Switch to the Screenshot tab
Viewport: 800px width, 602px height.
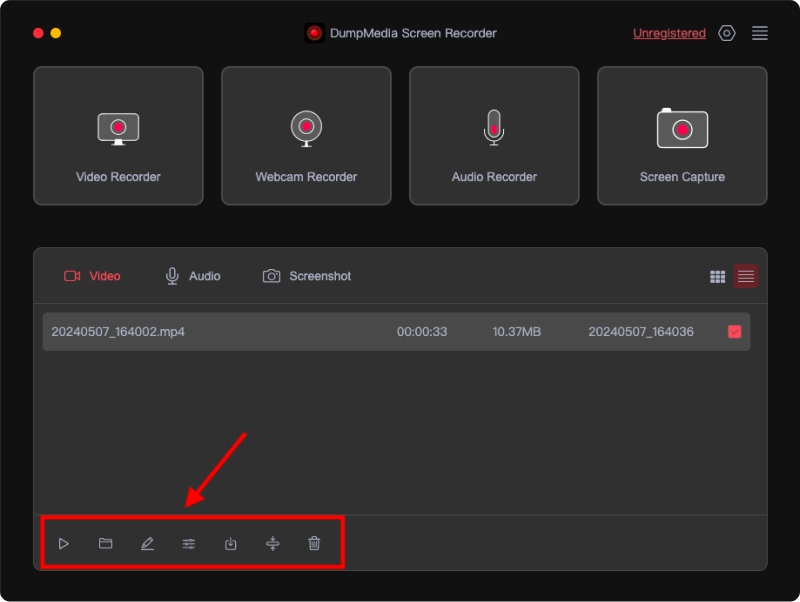click(x=307, y=276)
